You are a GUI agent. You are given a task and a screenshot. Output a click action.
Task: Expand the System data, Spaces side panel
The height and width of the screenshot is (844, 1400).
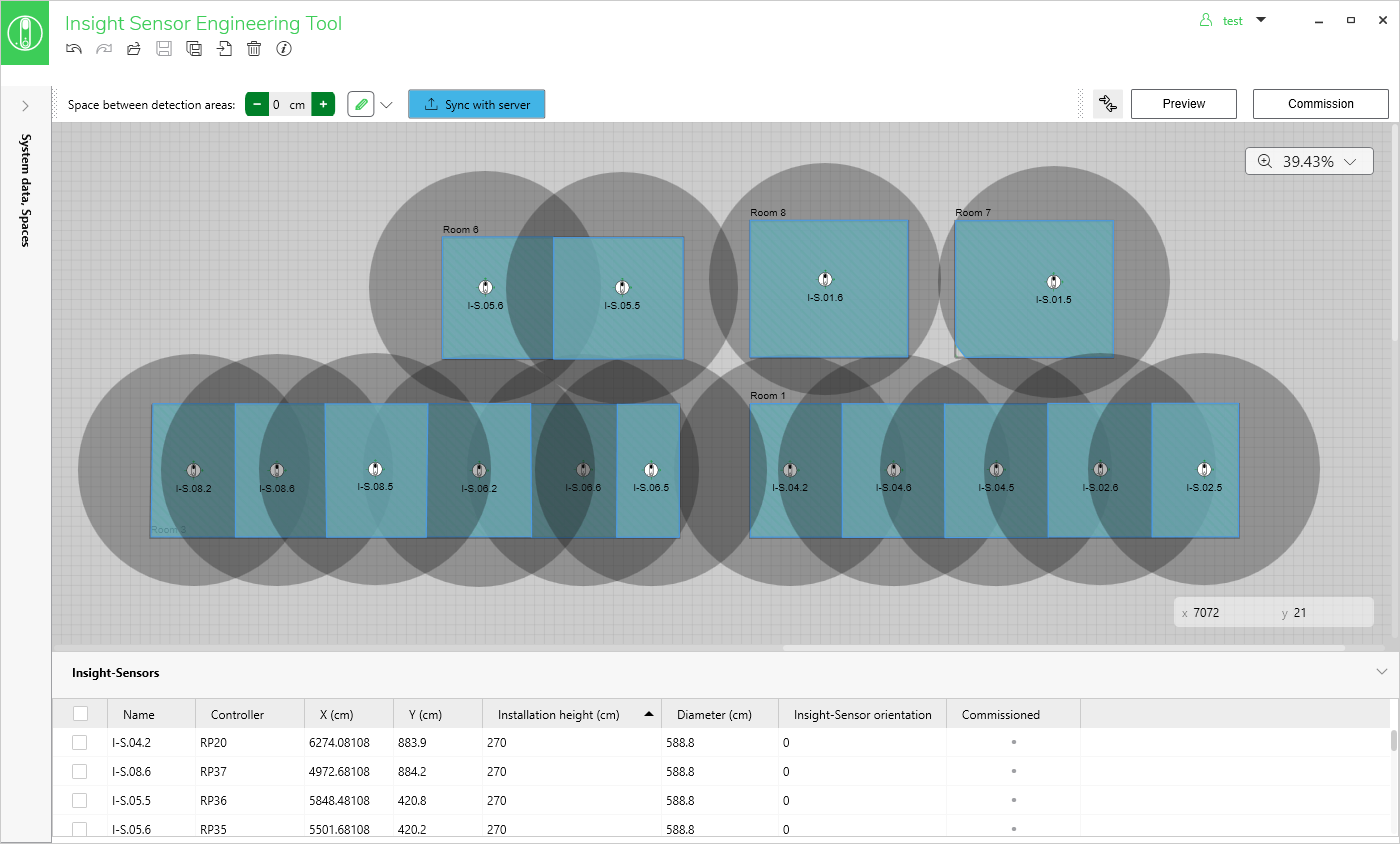click(x=26, y=106)
